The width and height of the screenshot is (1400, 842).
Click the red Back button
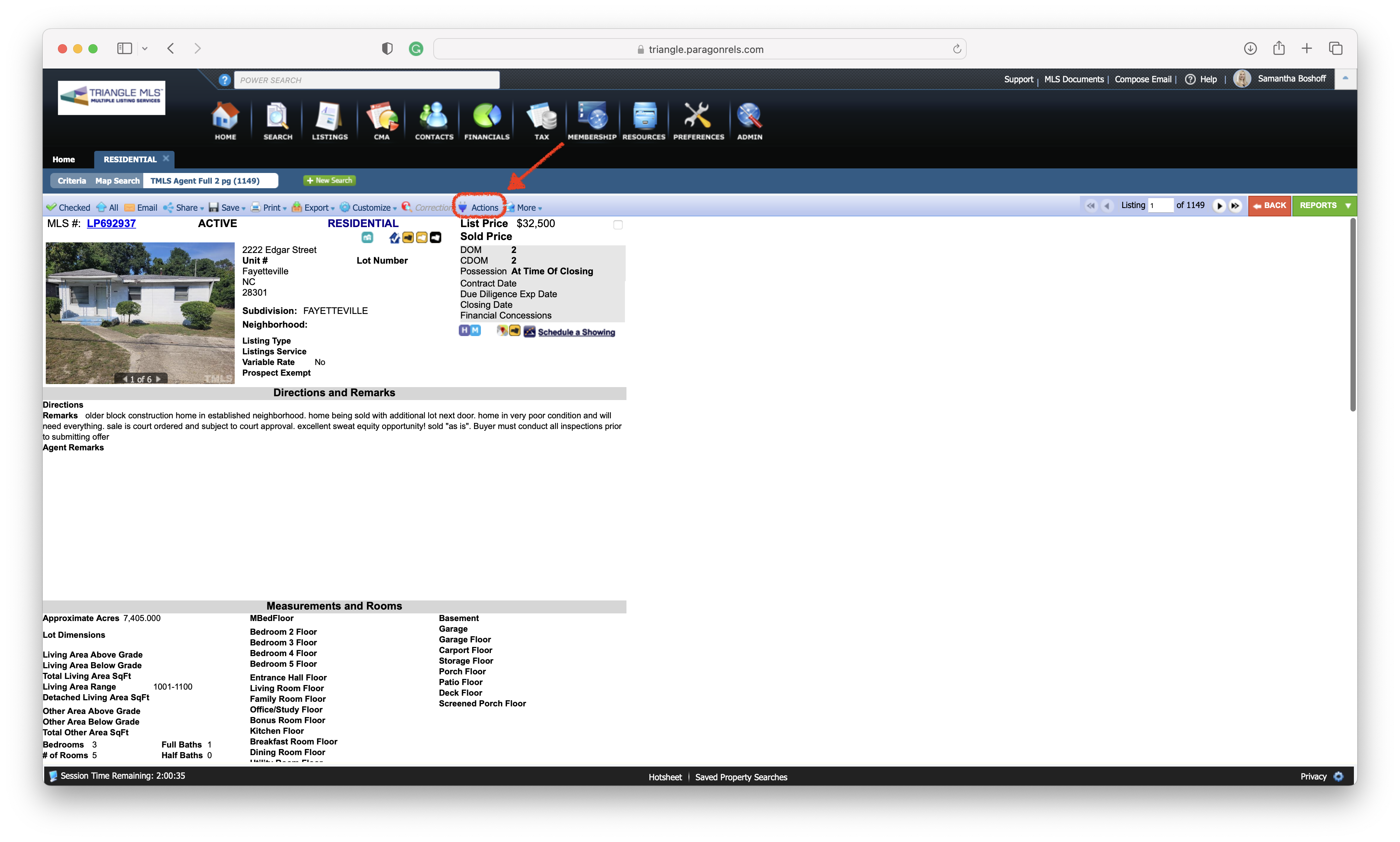(1269, 205)
